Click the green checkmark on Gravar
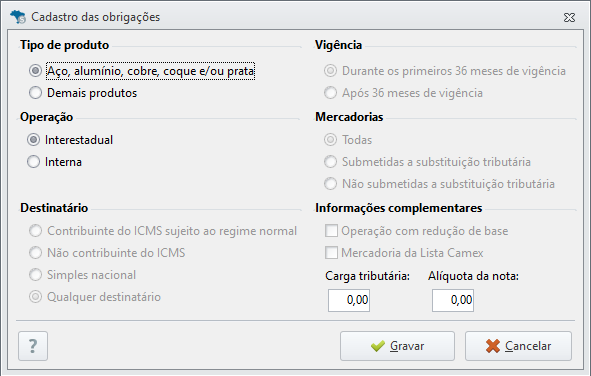 coord(378,346)
